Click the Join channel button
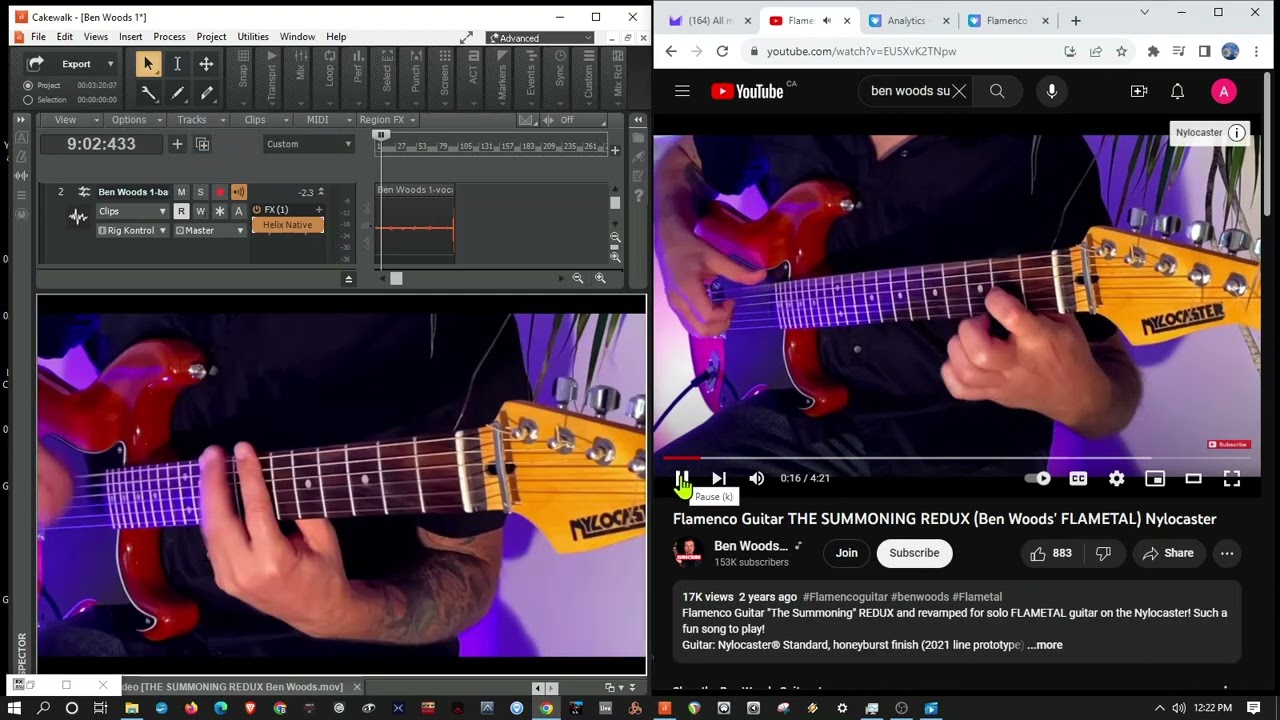The width and height of the screenshot is (1280, 720). tap(847, 553)
